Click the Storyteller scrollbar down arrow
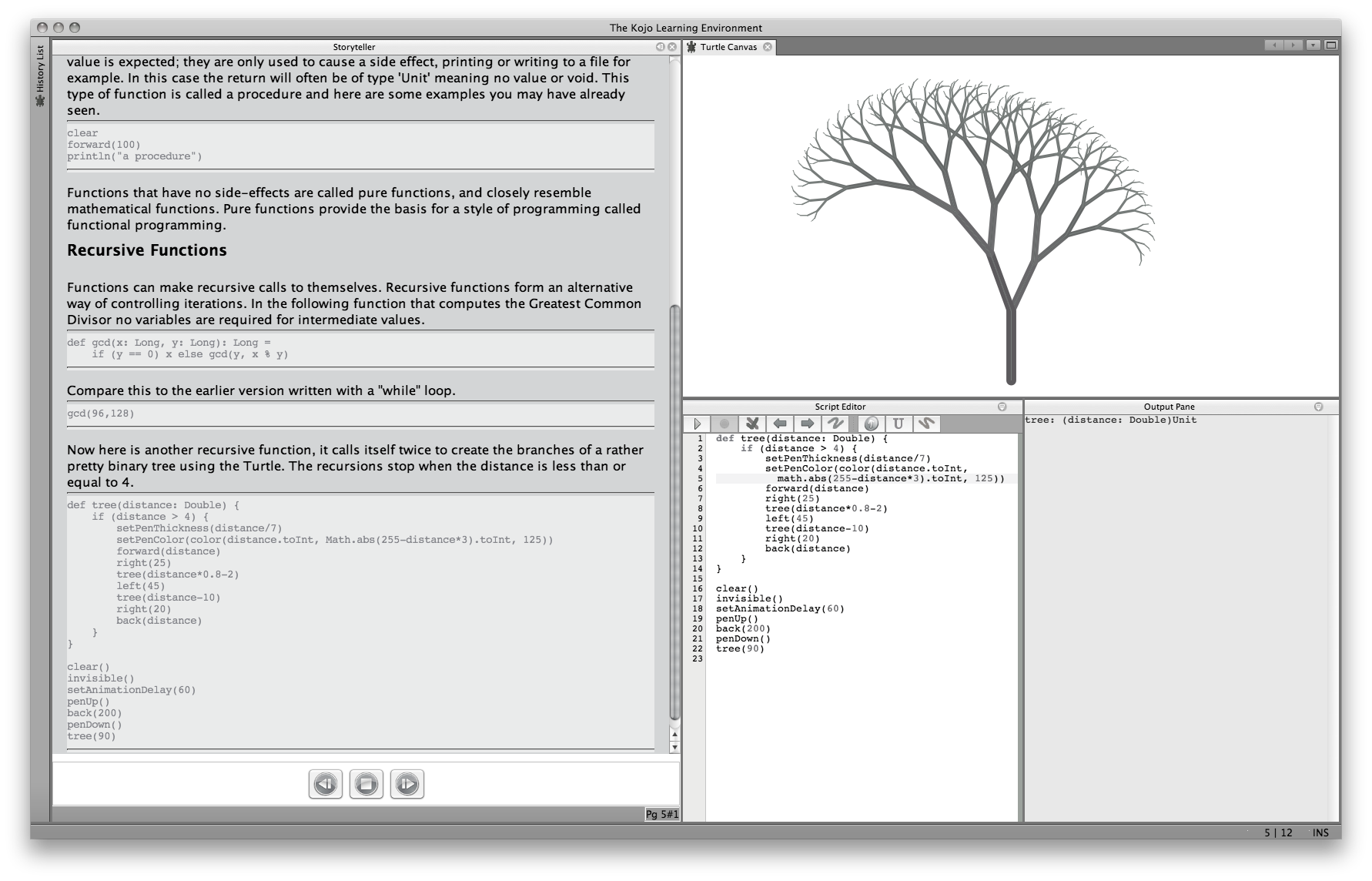The width and height of the screenshot is (1372, 881). (675, 747)
